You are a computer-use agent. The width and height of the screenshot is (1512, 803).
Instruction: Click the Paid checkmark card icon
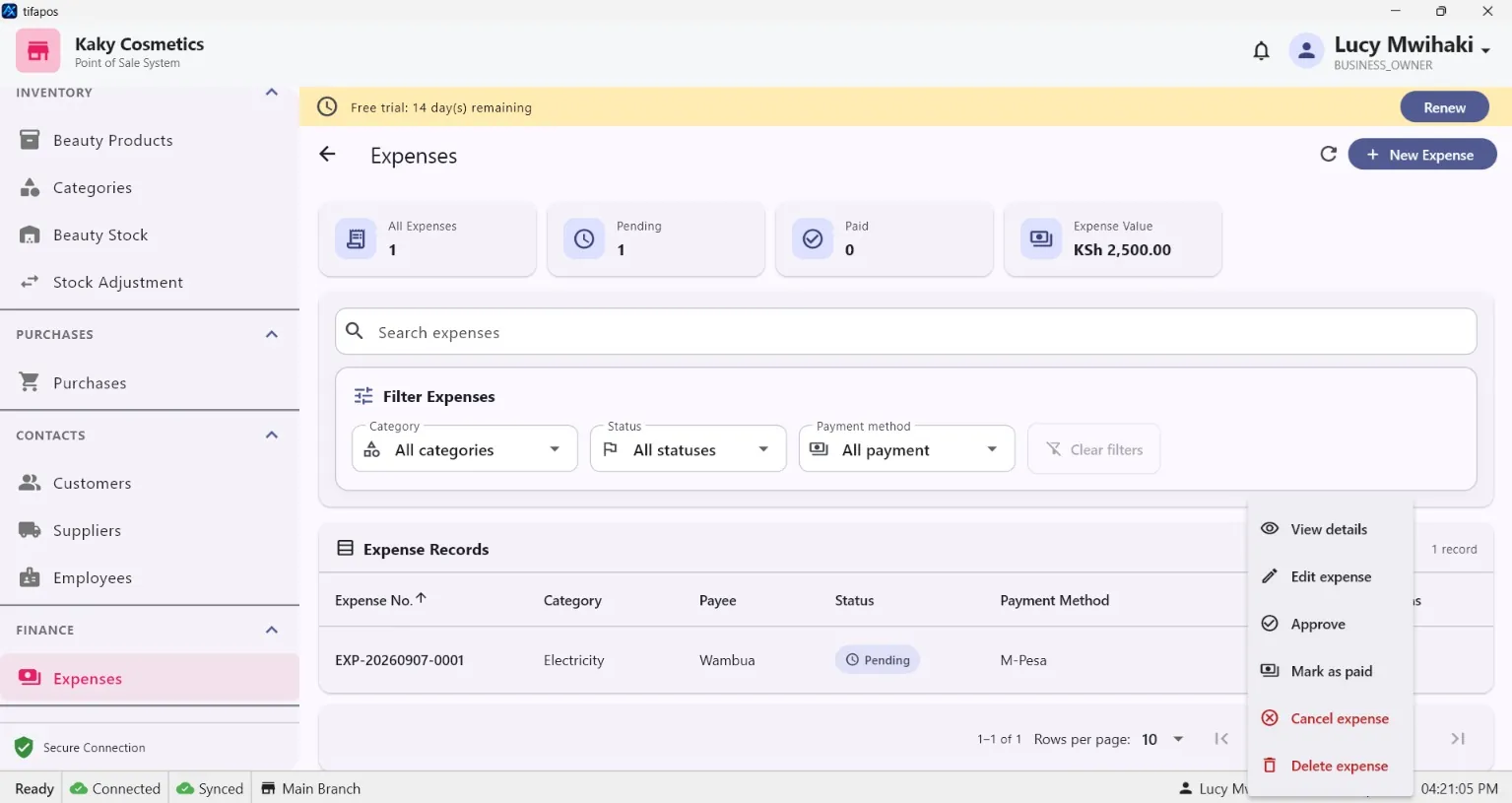point(813,238)
